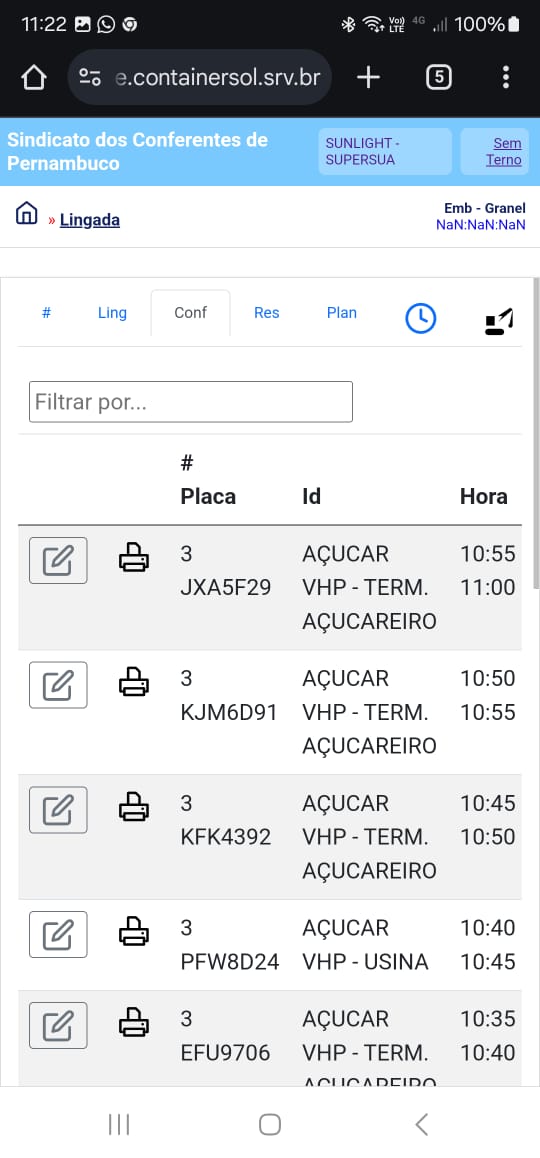This screenshot has height=1158, width=540.
Task: Open the Sem Terno link
Action: tap(504, 151)
